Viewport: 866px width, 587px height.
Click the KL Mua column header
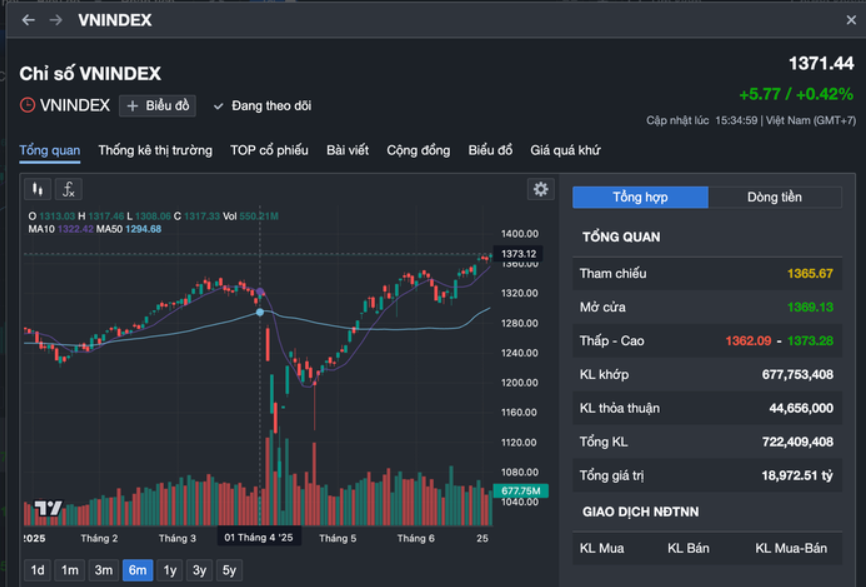click(x=601, y=548)
